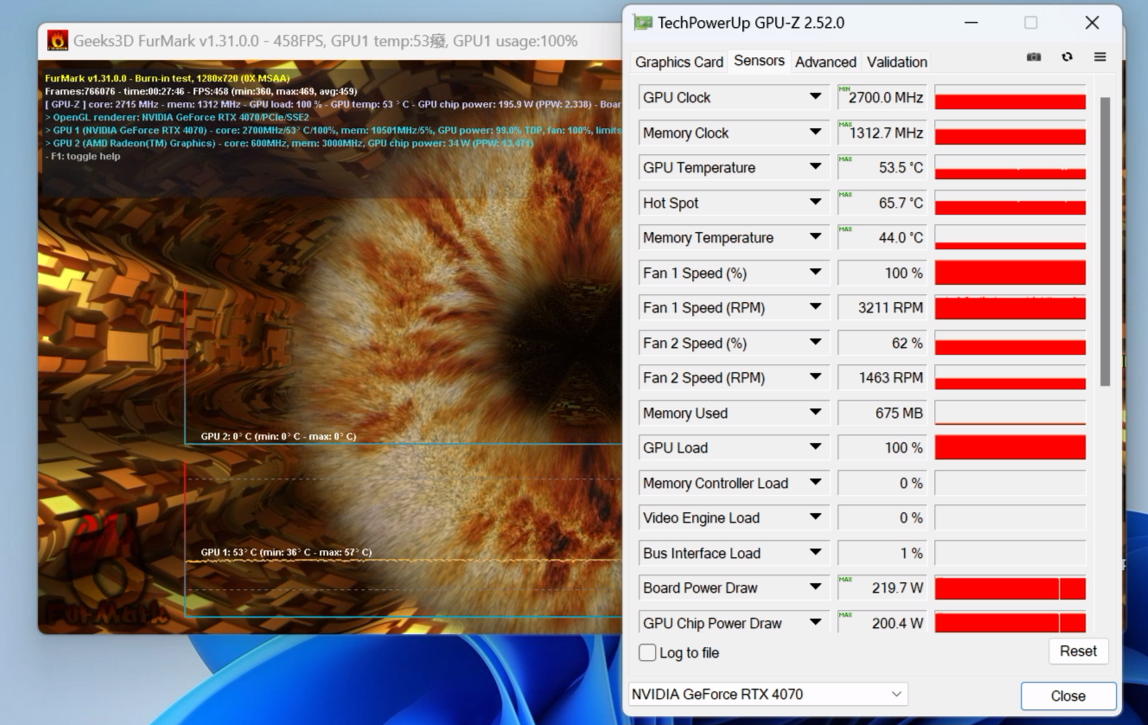The height and width of the screenshot is (725, 1148).
Task: Click the Board Power Draw value field
Action: [882, 588]
